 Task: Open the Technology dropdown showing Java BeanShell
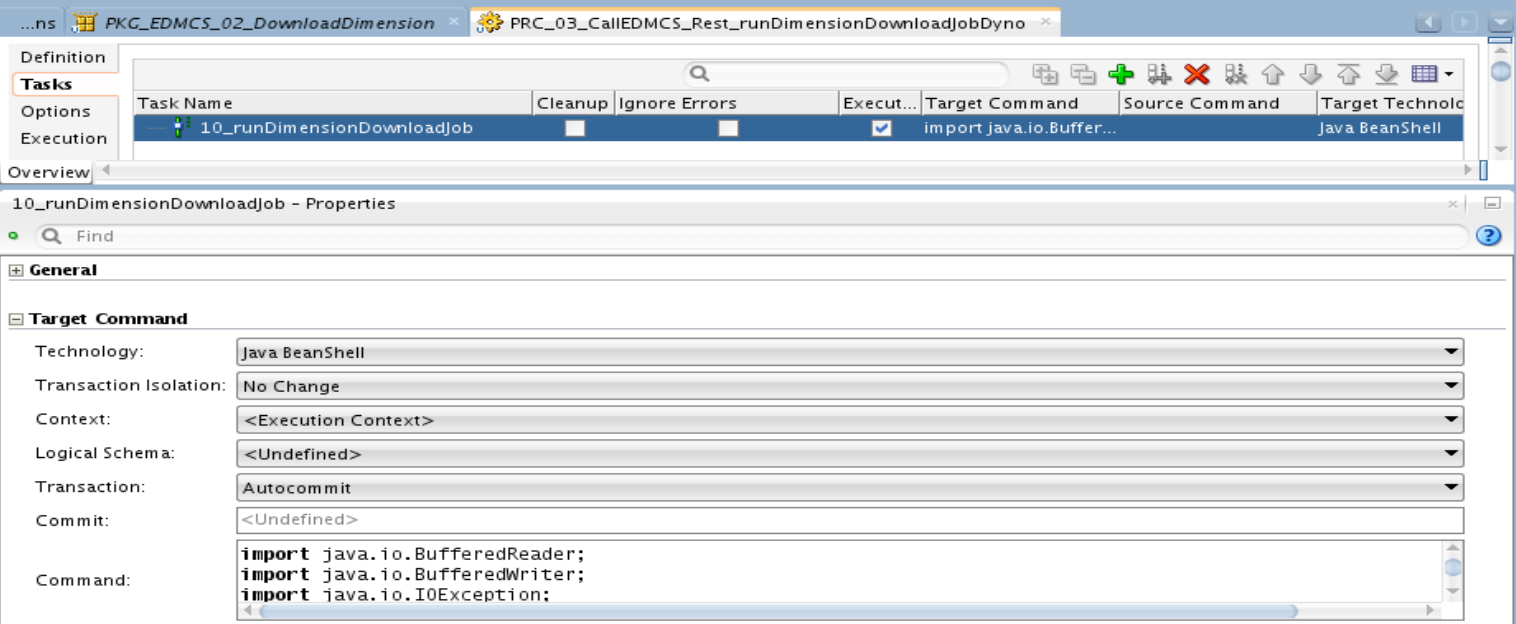[1452, 352]
